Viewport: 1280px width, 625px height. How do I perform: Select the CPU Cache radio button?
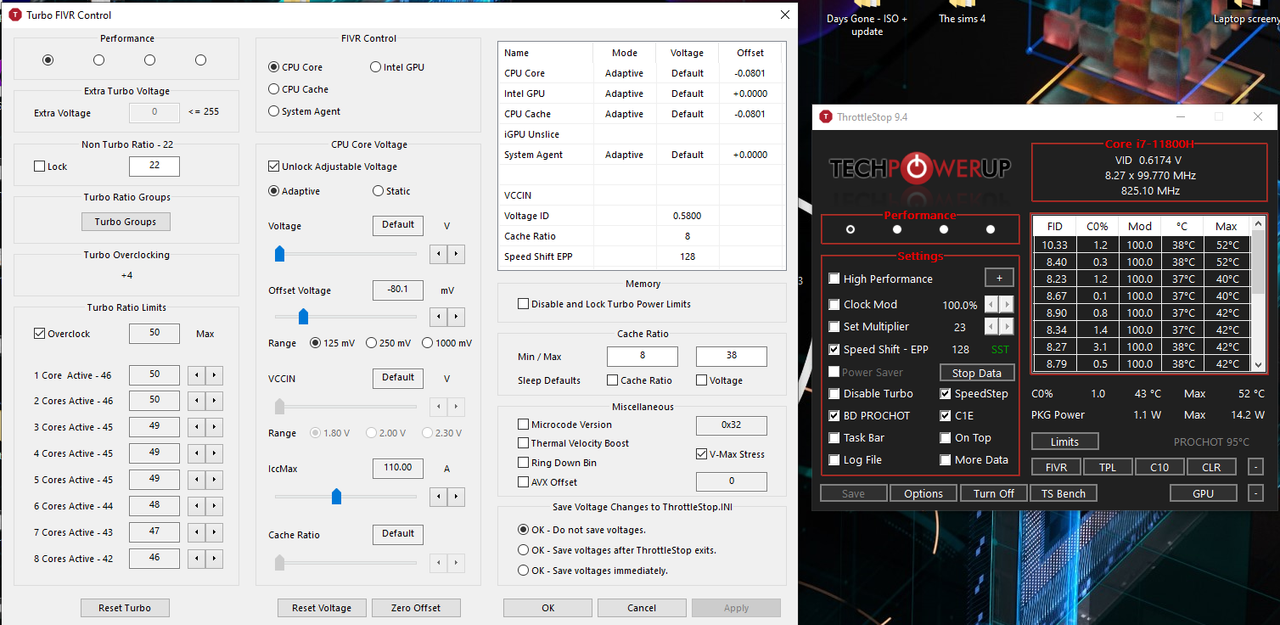274,89
